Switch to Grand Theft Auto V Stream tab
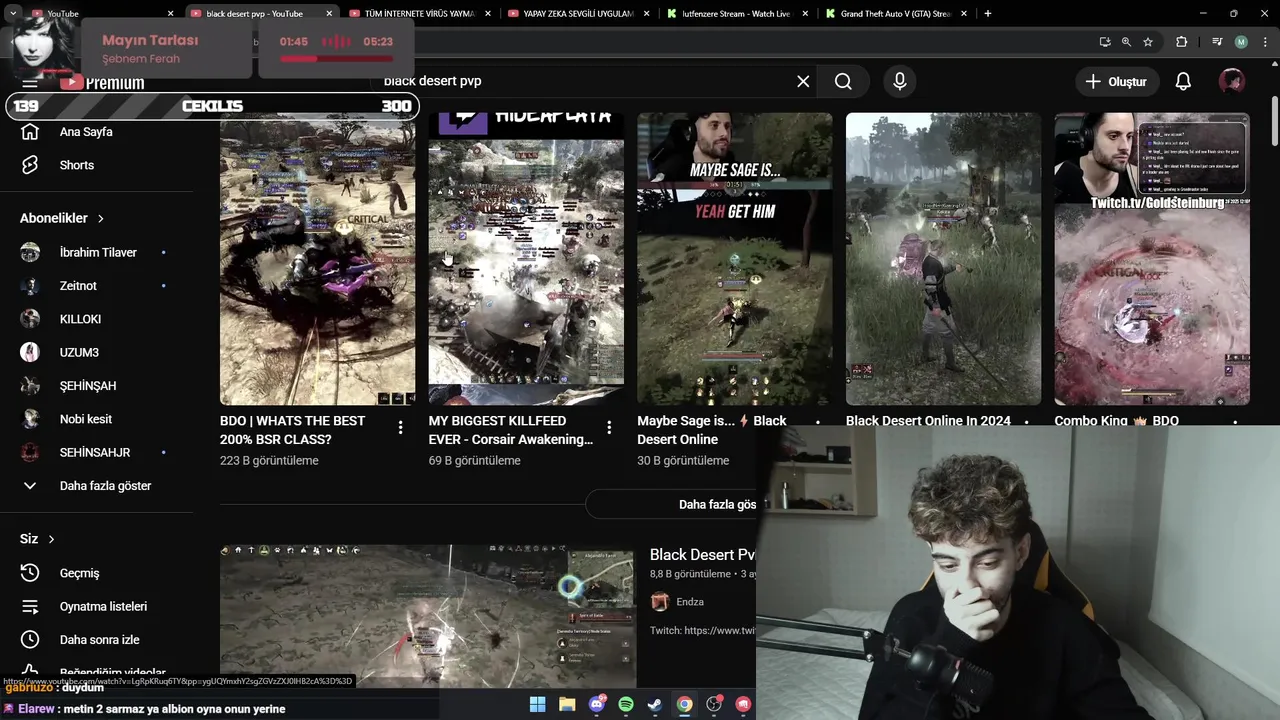1280x720 pixels. click(x=897, y=14)
